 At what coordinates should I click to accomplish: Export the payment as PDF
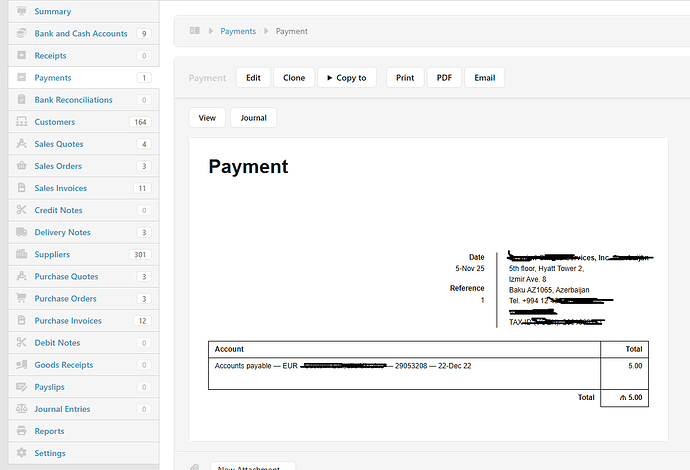444,77
